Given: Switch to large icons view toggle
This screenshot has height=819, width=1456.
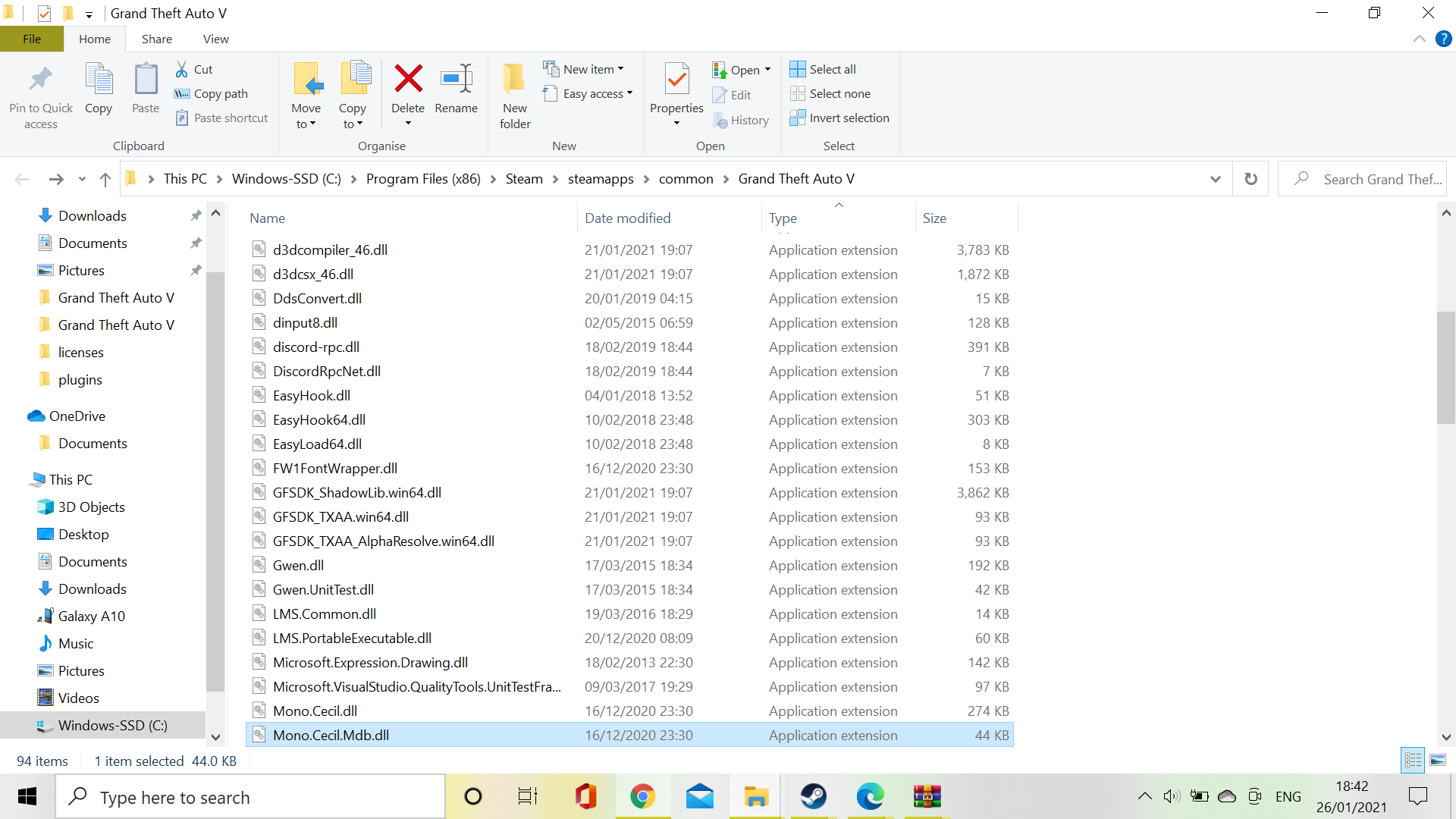Looking at the screenshot, I should coord(1438,760).
